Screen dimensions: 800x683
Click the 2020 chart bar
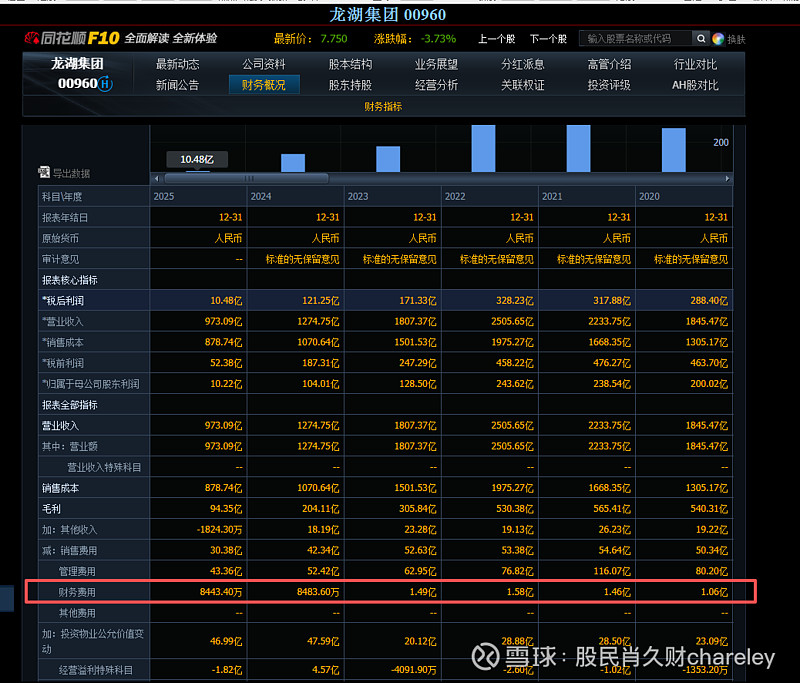673,150
